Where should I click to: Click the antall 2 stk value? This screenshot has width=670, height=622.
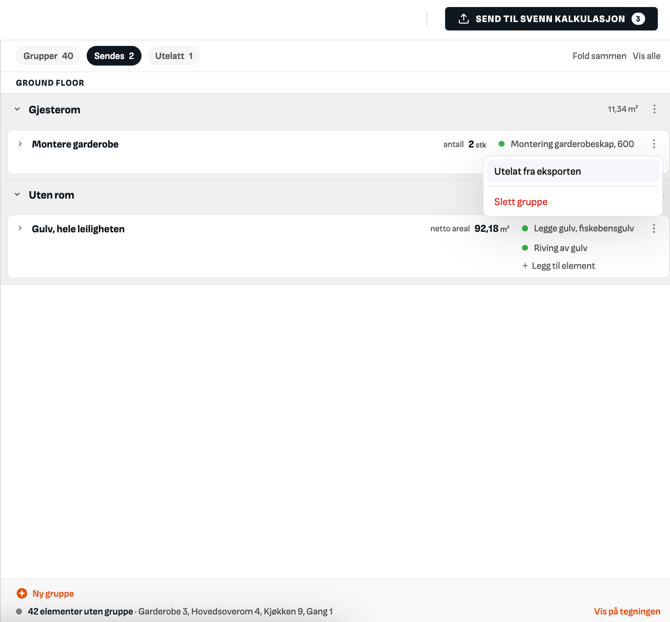point(477,144)
